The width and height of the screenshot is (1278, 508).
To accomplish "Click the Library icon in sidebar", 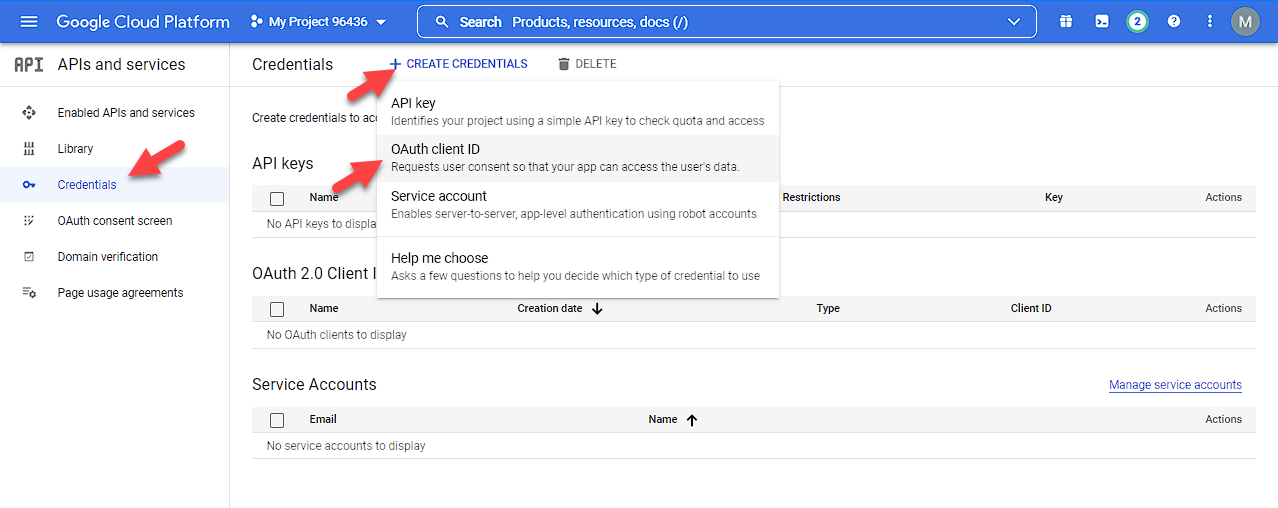I will (x=29, y=149).
